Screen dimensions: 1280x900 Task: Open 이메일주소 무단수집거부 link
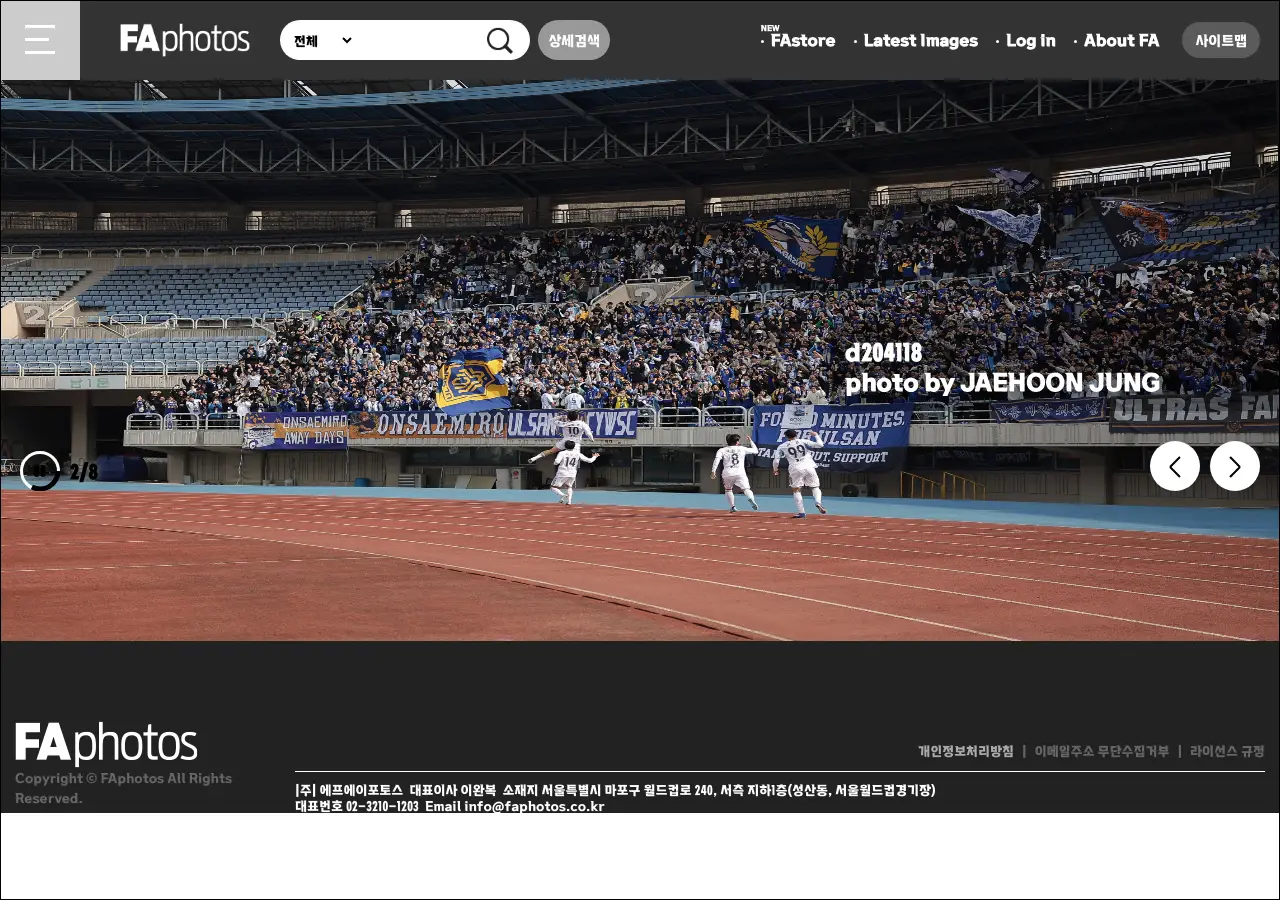point(1101,751)
